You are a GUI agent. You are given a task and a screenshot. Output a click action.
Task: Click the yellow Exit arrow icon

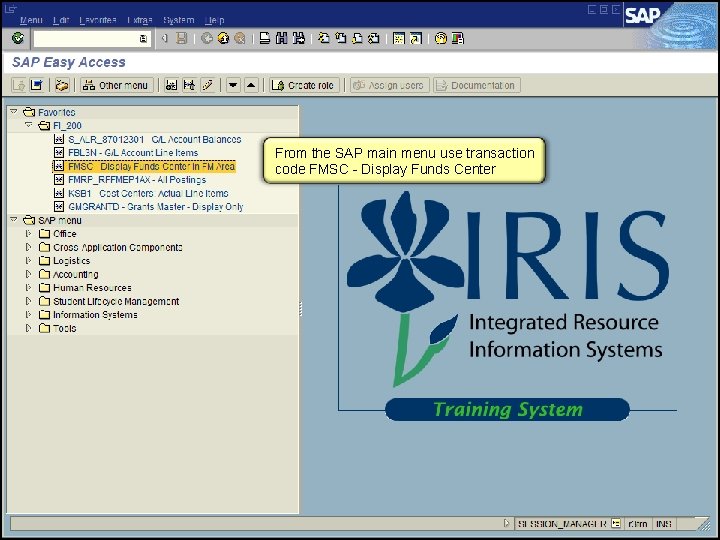pyautogui.click(x=223, y=39)
